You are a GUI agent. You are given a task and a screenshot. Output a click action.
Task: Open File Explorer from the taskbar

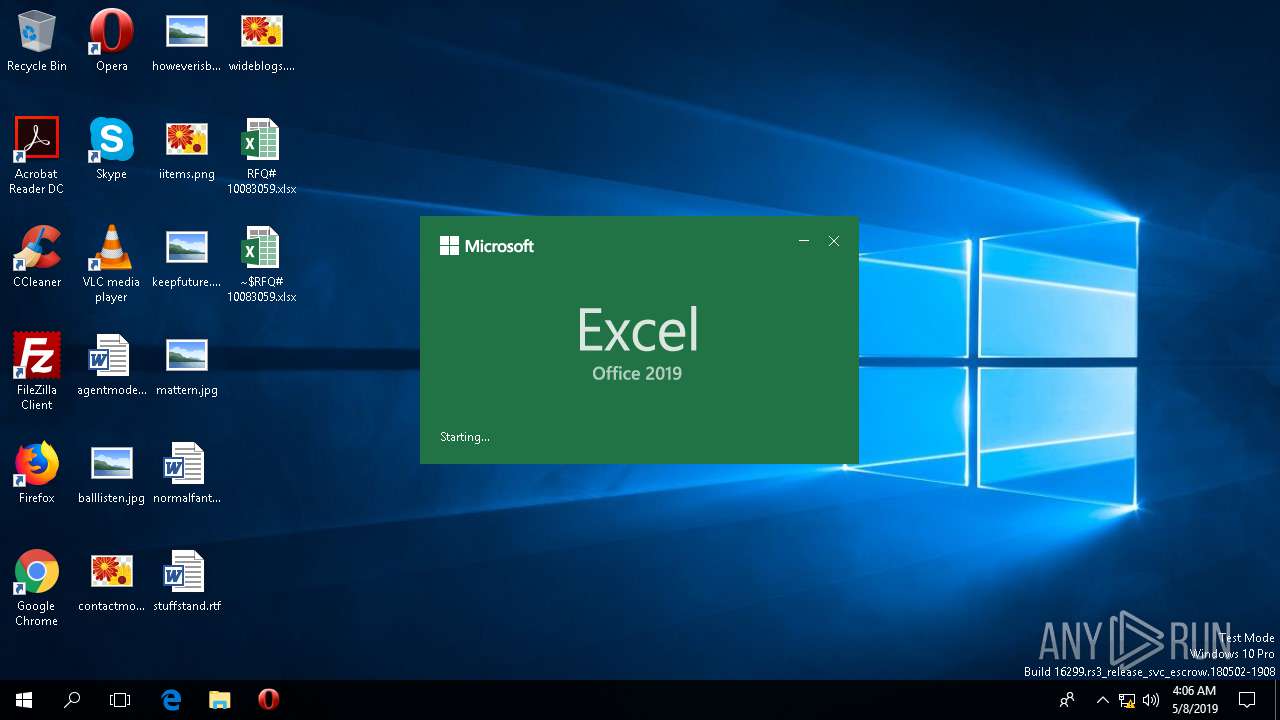pos(220,700)
